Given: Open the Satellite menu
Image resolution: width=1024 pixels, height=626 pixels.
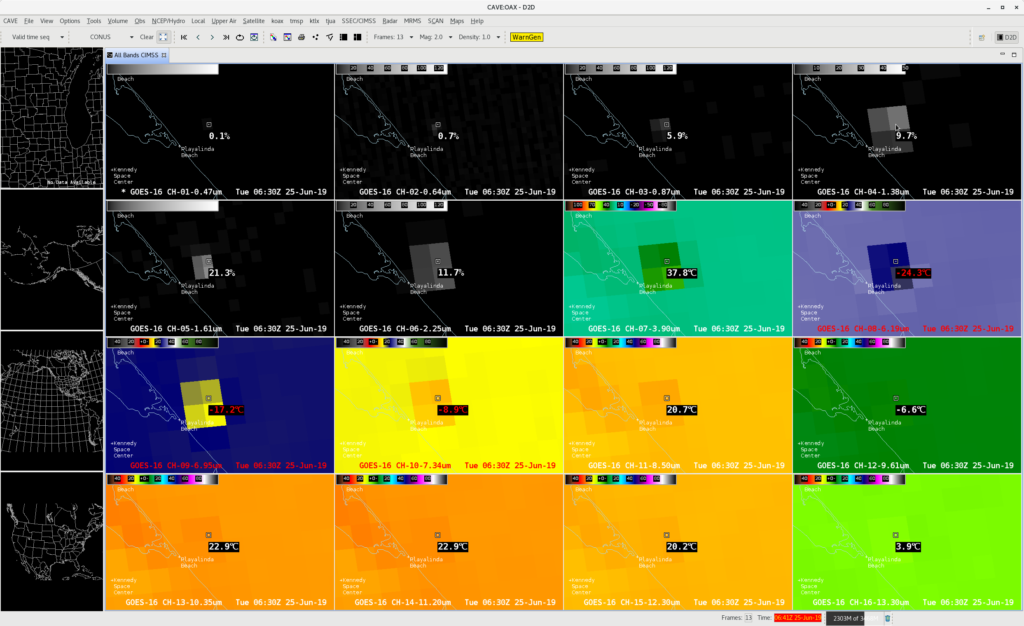Looking at the screenshot, I should (253, 20).
